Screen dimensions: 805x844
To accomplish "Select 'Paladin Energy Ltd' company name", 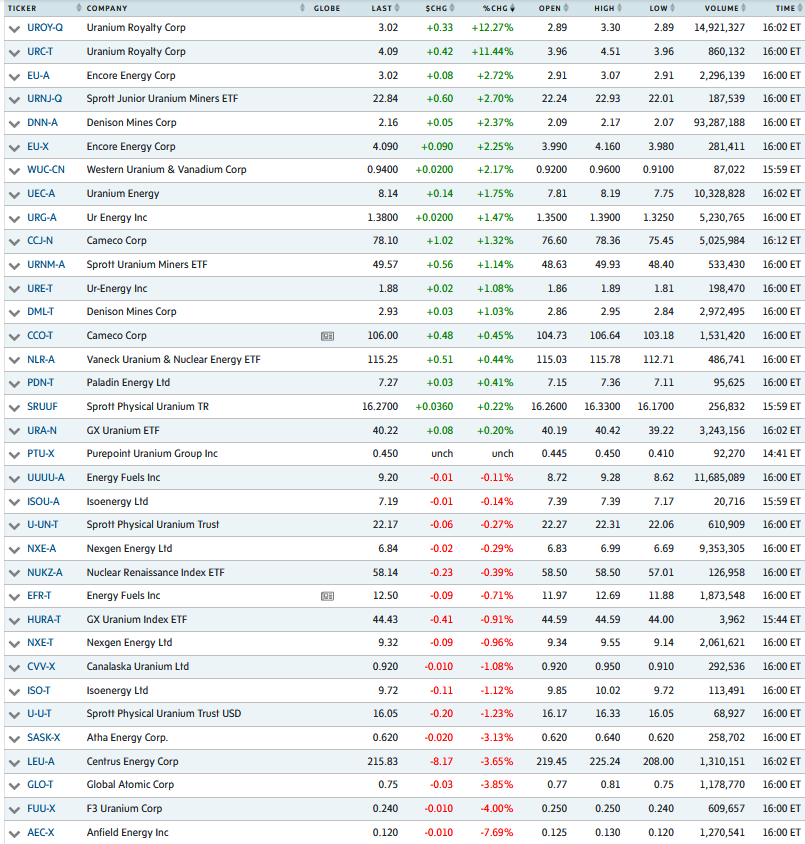I will 128,382.
